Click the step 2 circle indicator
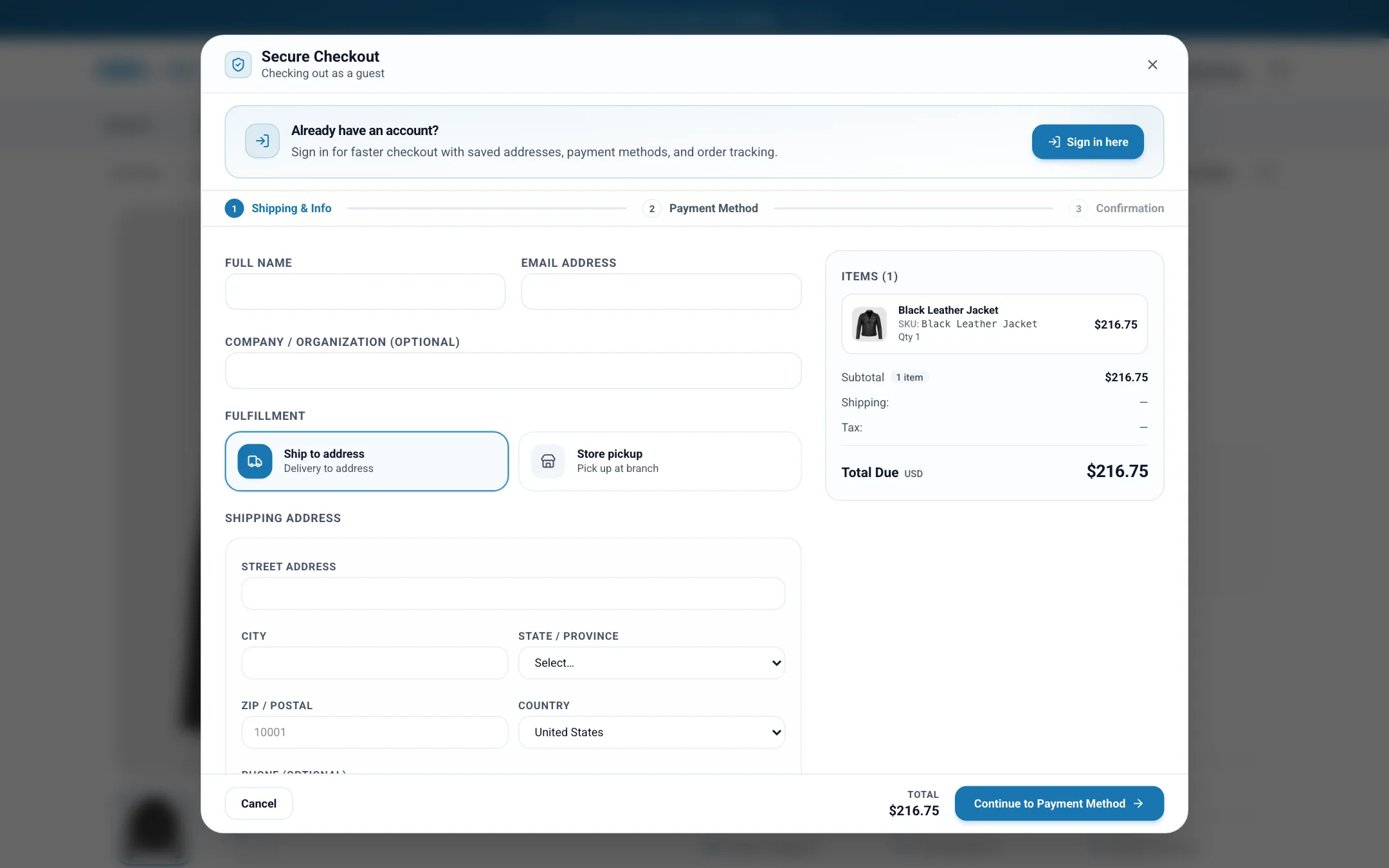Viewport: 1389px width, 868px height. pos(651,208)
